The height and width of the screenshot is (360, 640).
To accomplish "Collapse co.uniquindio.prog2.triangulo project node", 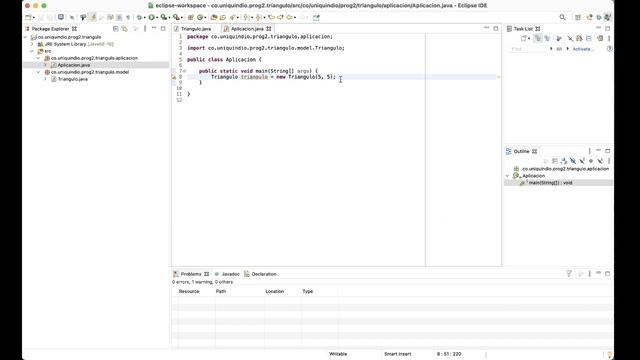I will pyautogui.click(x=26, y=37).
